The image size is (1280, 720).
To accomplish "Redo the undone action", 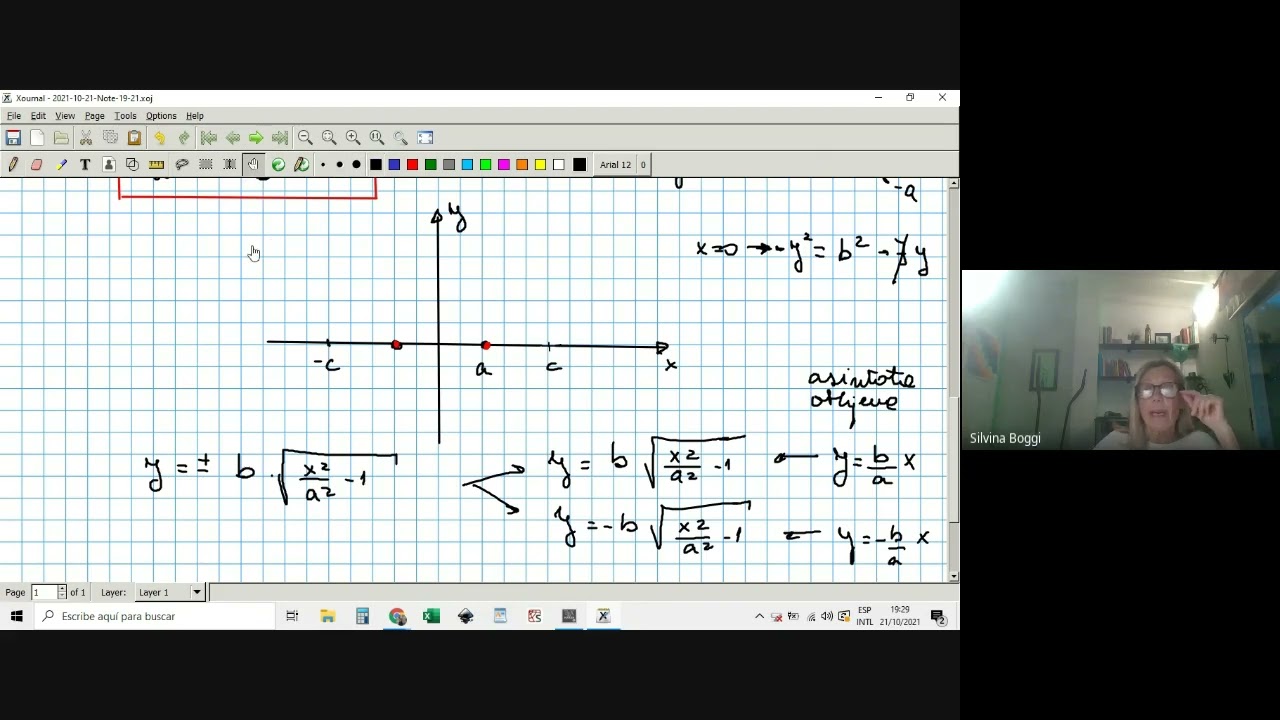I will pos(184,138).
